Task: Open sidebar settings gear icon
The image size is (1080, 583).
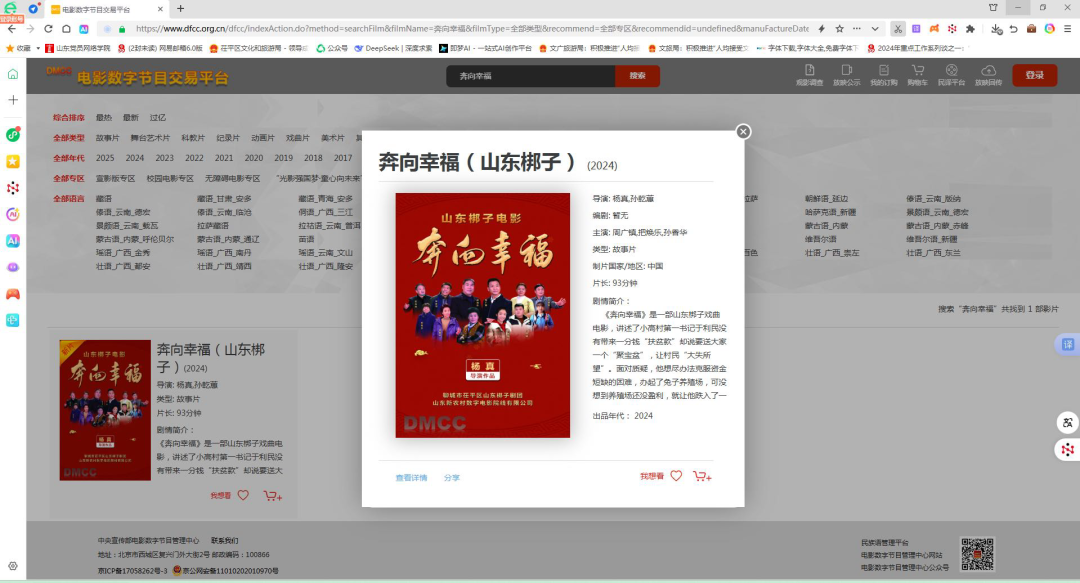Action: [12, 566]
